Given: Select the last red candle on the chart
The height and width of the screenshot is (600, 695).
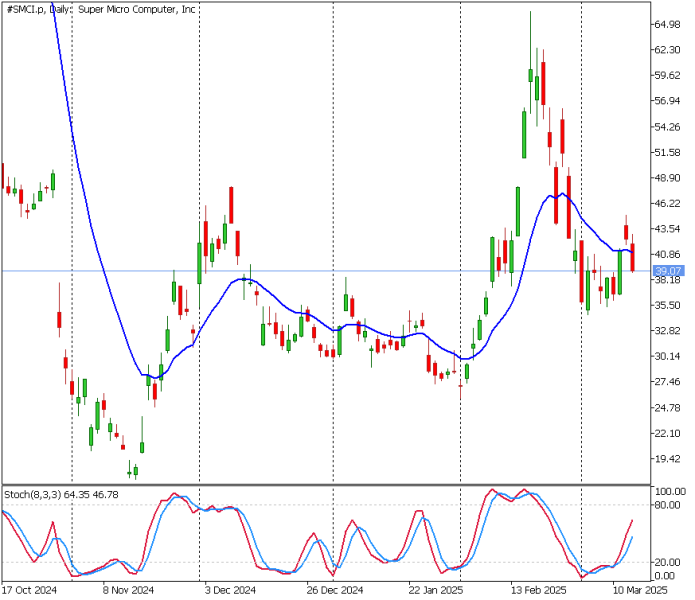Looking at the screenshot, I should point(633,257).
